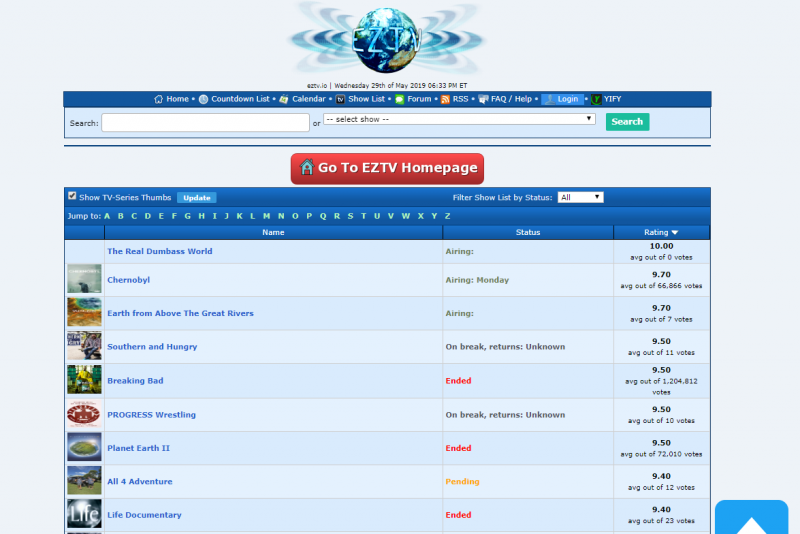Image resolution: width=800 pixels, height=534 pixels.
Task: Click the Show List TV icon
Action: (x=340, y=99)
